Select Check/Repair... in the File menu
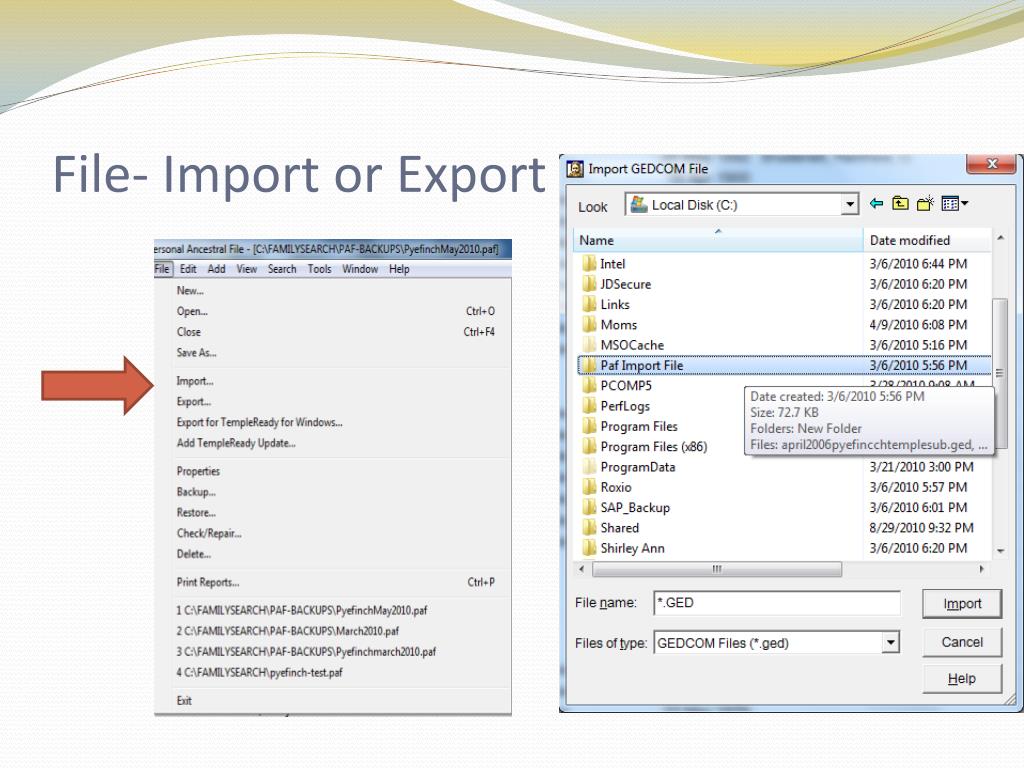 point(209,534)
